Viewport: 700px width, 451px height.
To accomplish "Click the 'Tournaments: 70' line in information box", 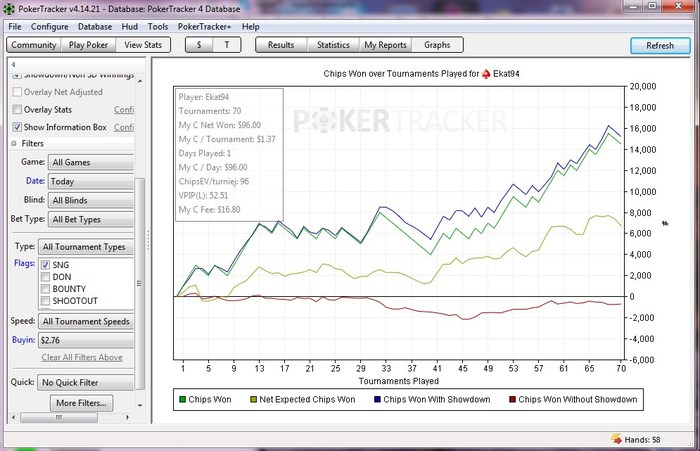I will [x=210, y=111].
